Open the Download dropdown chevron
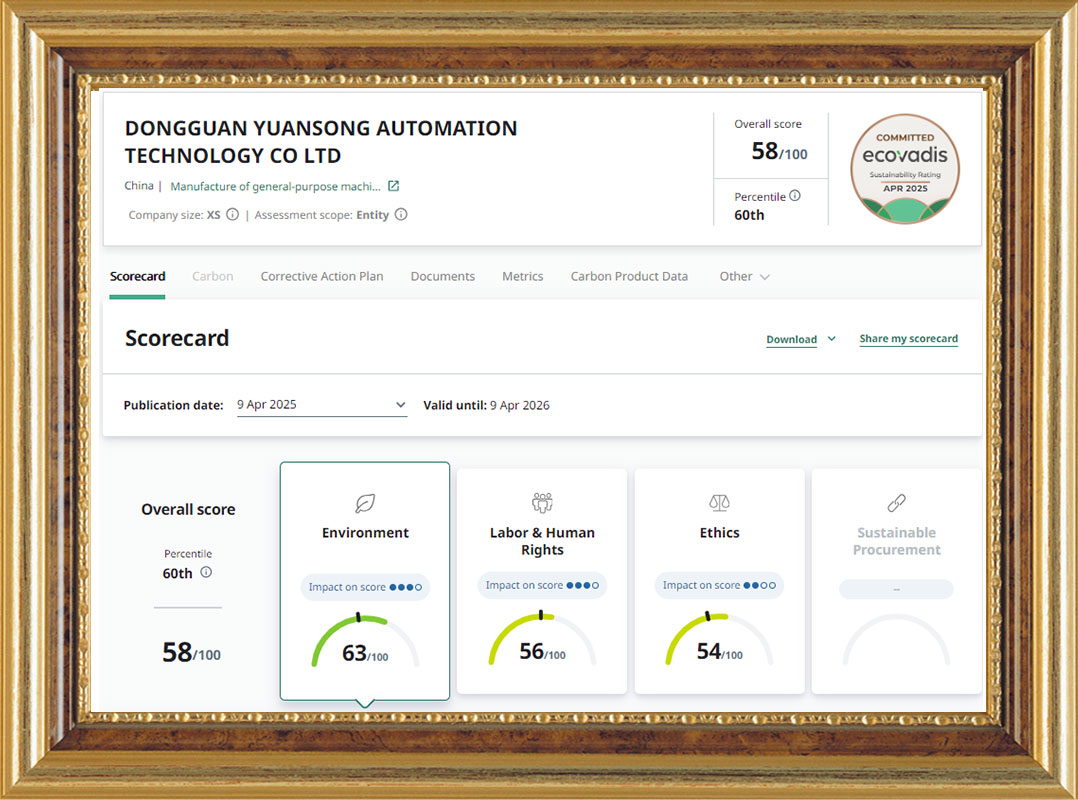The height and width of the screenshot is (800, 1078). coord(831,339)
